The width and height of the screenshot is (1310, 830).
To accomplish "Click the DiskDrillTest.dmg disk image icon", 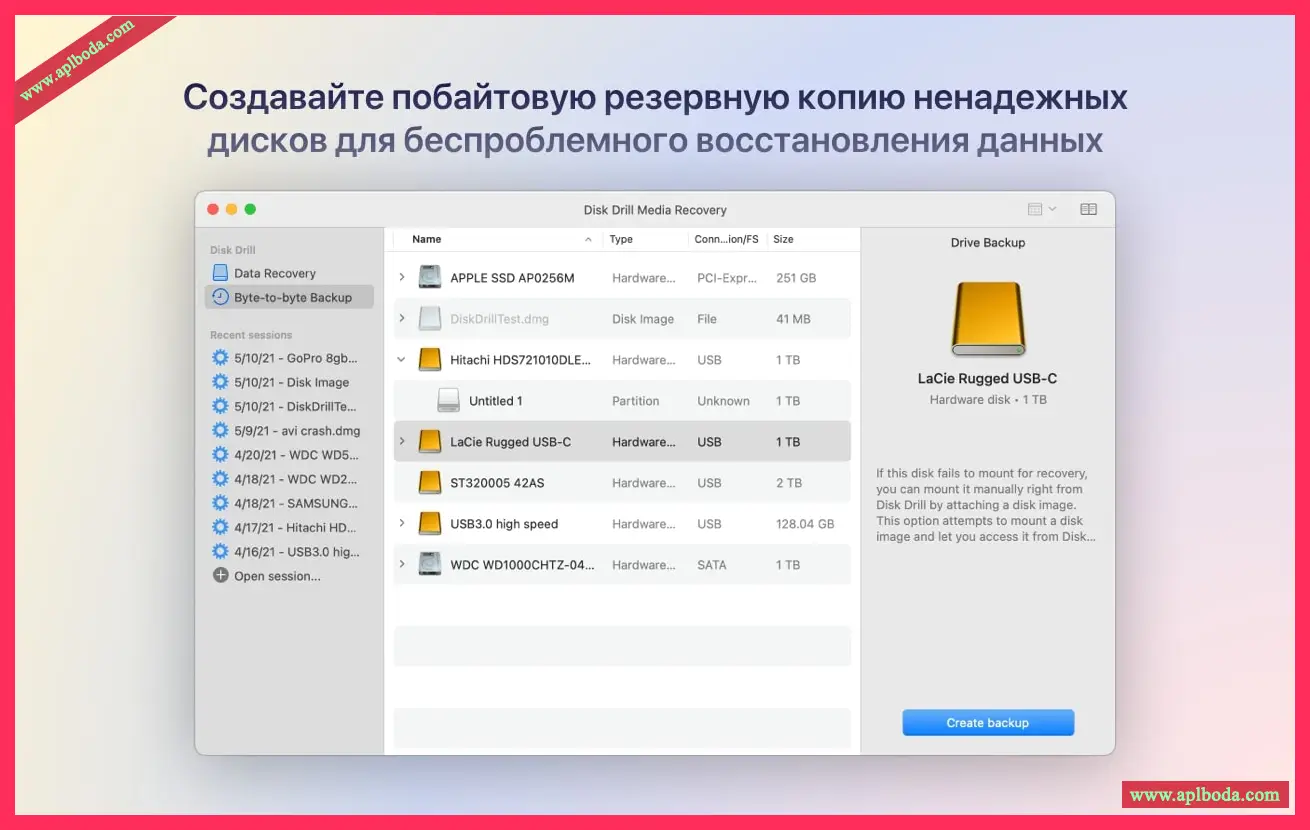I will (x=430, y=319).
